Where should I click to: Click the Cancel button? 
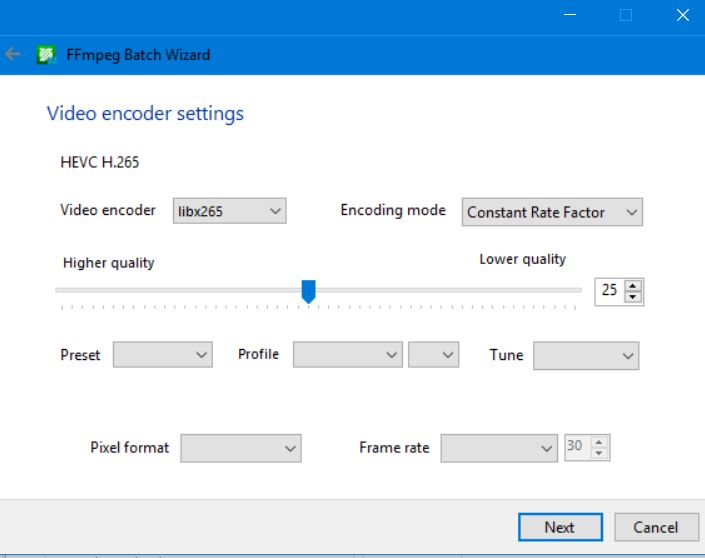click(x=655, y=527)
